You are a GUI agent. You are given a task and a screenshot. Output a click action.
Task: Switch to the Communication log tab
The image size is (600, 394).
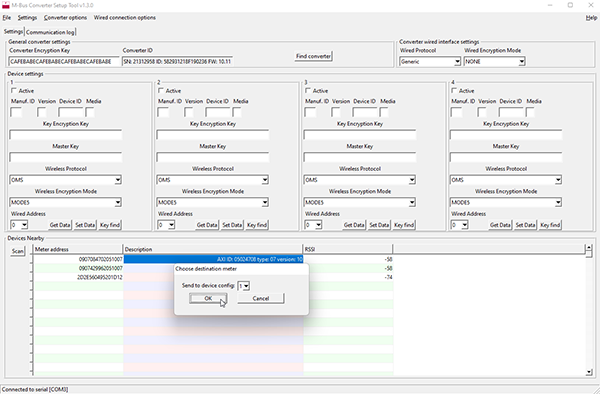coord(51,32)
